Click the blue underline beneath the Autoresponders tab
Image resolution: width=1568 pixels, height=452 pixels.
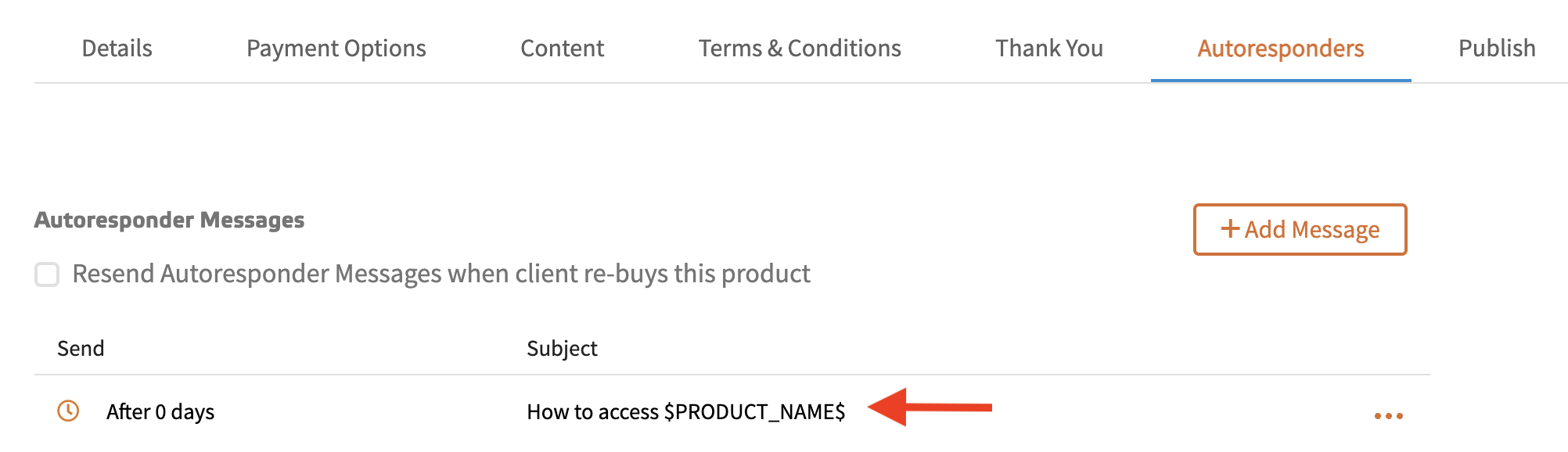pyautogui.click(x=1281, y=80)
